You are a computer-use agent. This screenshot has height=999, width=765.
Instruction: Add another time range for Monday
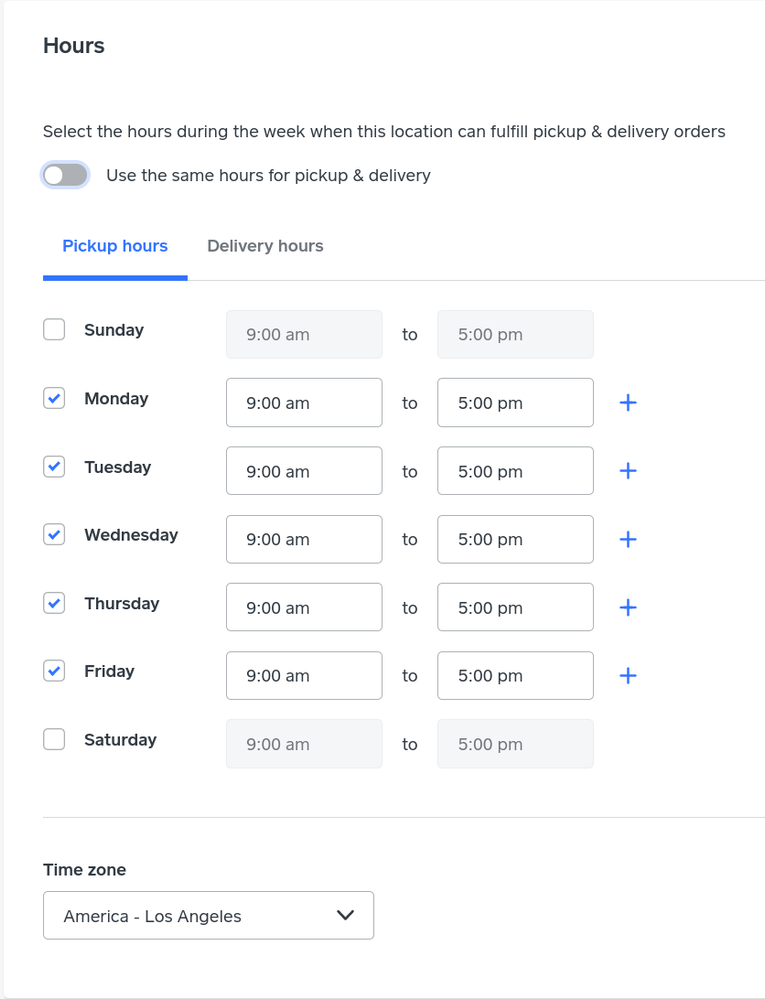click(x=628, y=403)
